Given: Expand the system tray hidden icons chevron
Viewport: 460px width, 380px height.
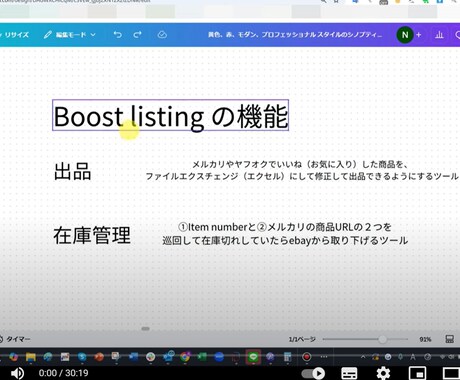Looking at the screenshot, I should 363,357.
